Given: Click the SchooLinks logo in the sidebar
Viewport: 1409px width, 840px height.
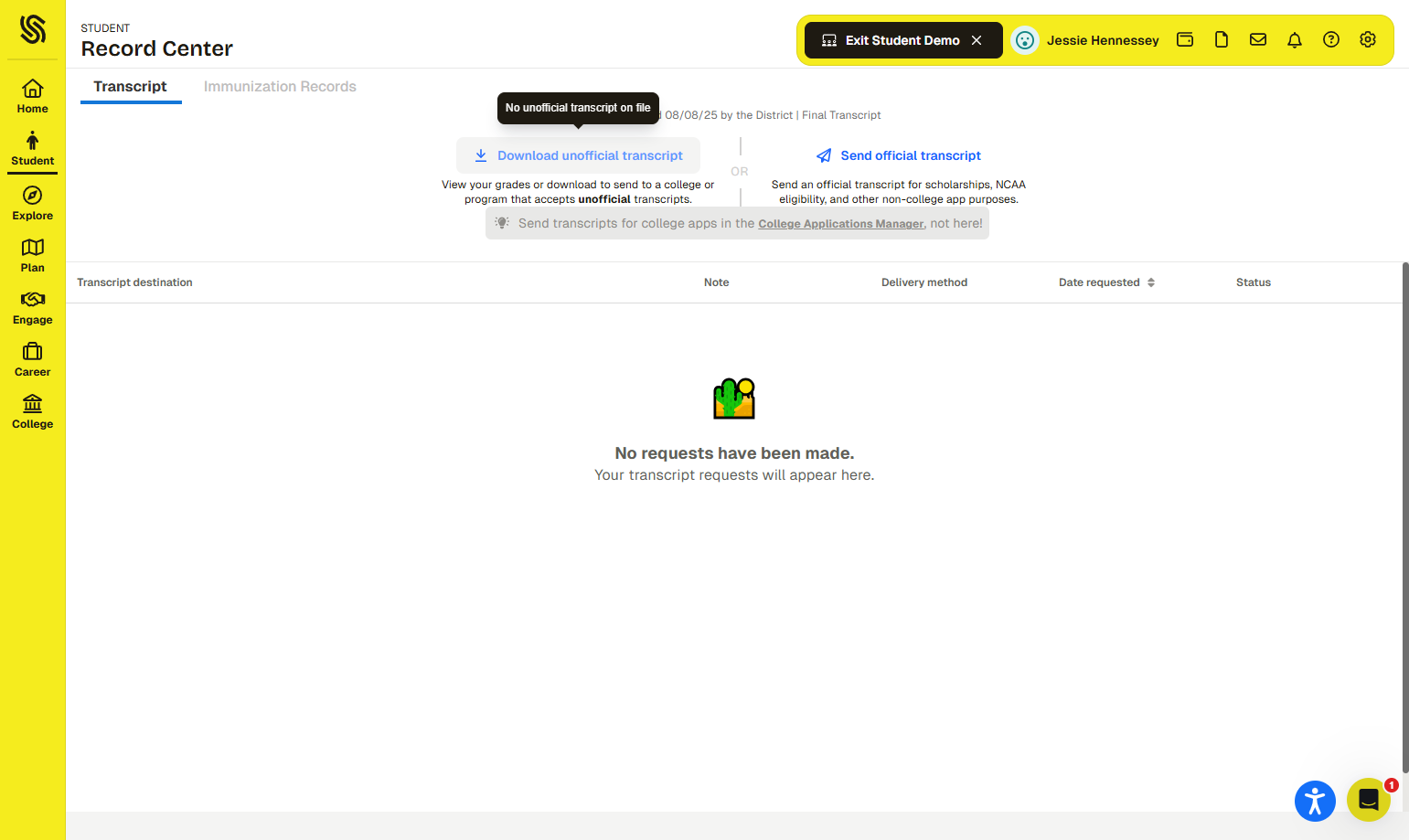Looking at the screenshot, I should [x=33, y=29].
